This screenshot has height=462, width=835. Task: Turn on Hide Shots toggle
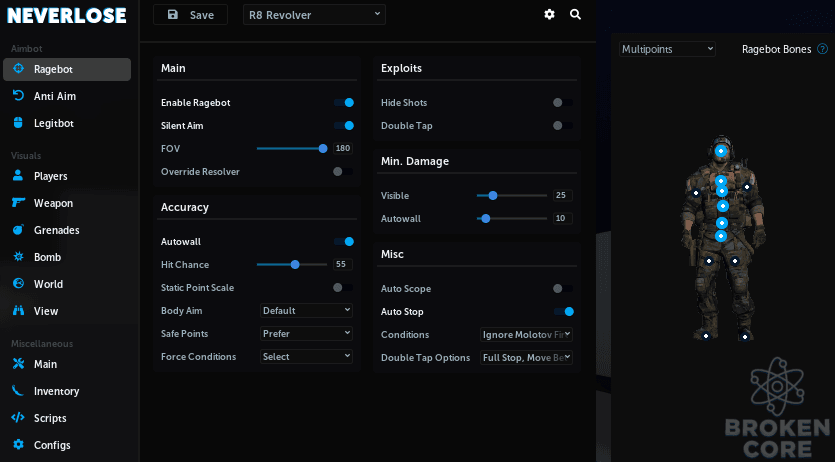coord(563,103)
